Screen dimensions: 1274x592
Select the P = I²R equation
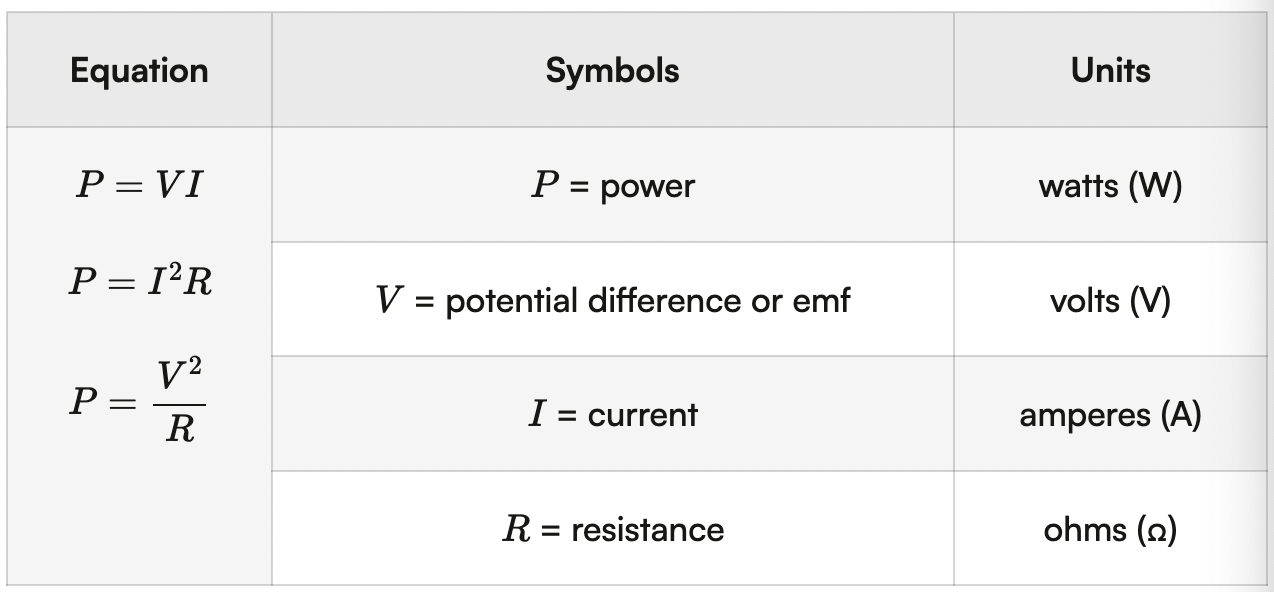140,282
